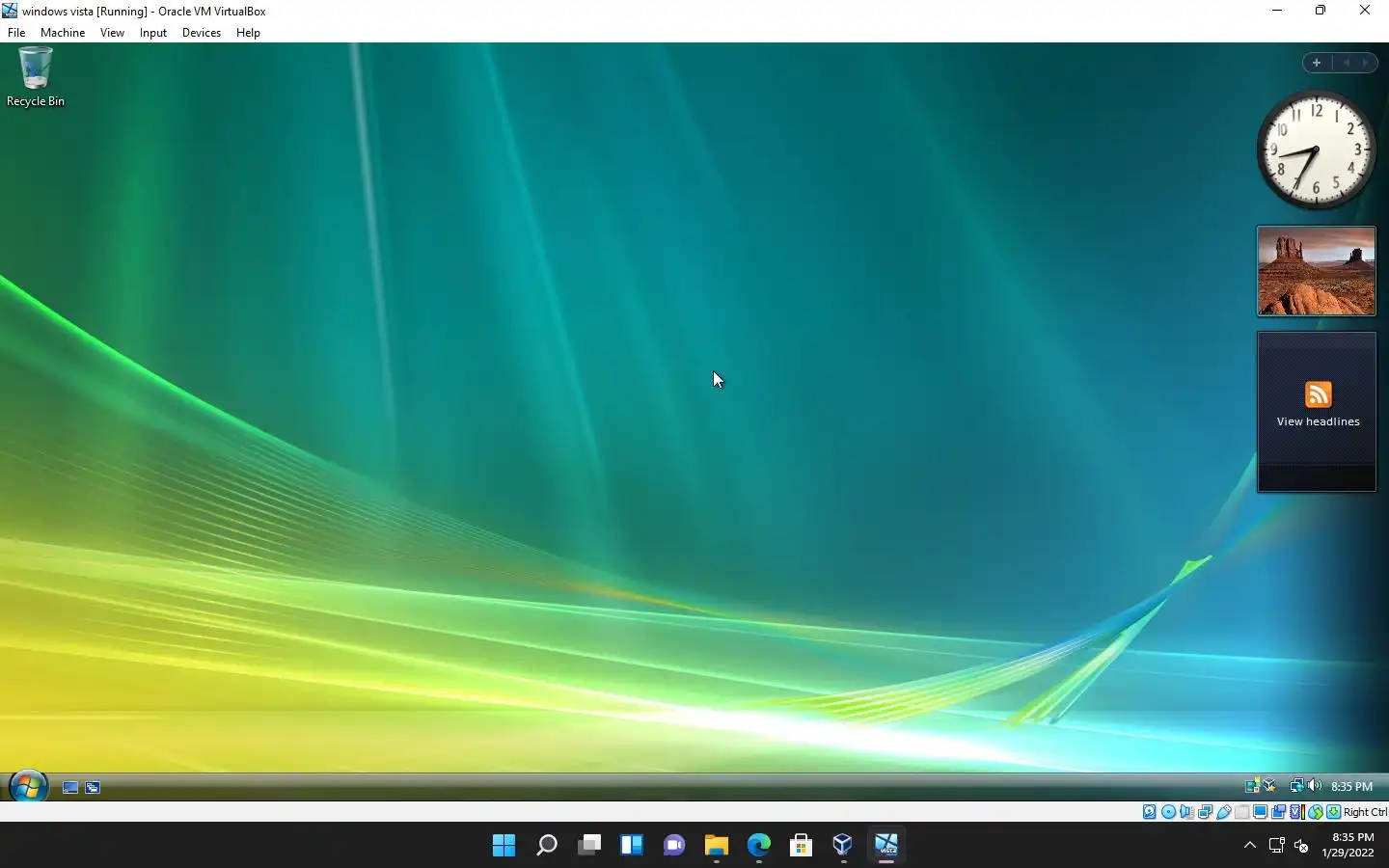Viewport: 1389px width, 868px height.
Task: Open Chat on the host taskbar
Action: coord(673,845)
